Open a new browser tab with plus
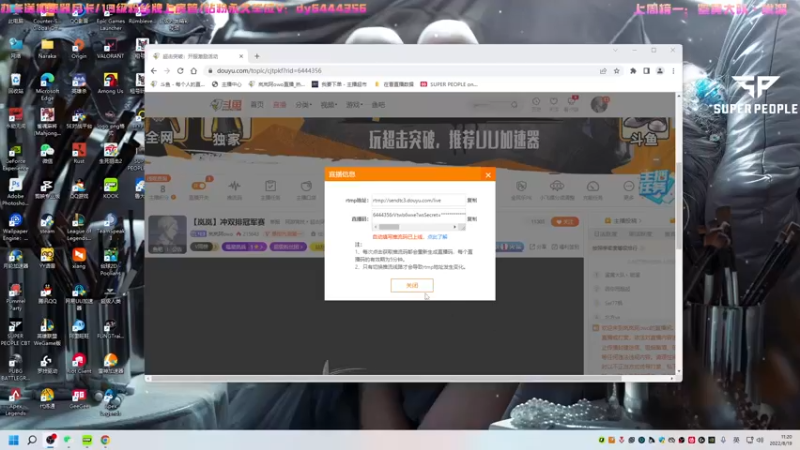The height and width of the screenshot is (450, 800). coord(257,56)
